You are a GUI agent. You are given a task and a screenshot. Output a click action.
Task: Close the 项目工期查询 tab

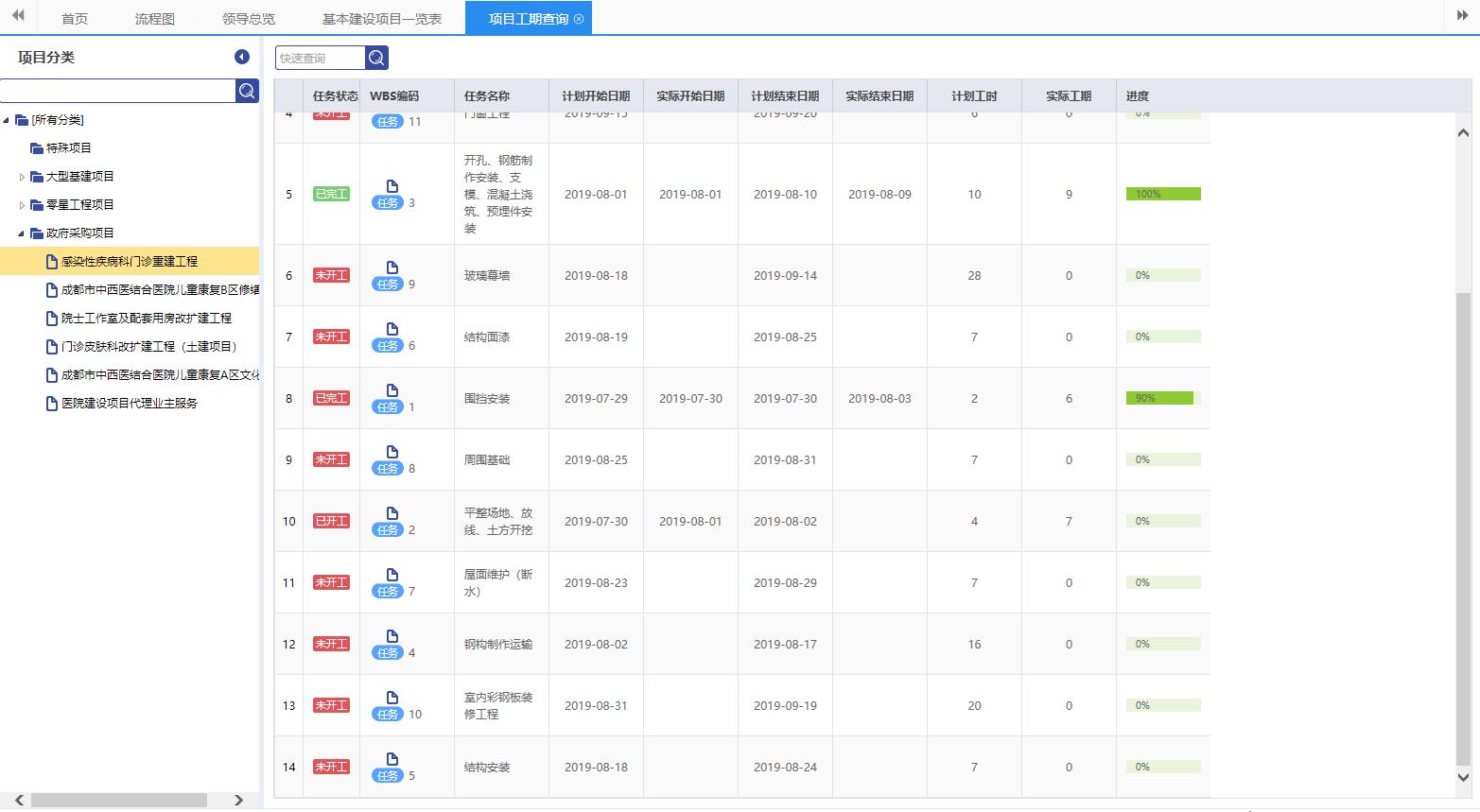tap(579, 19)
